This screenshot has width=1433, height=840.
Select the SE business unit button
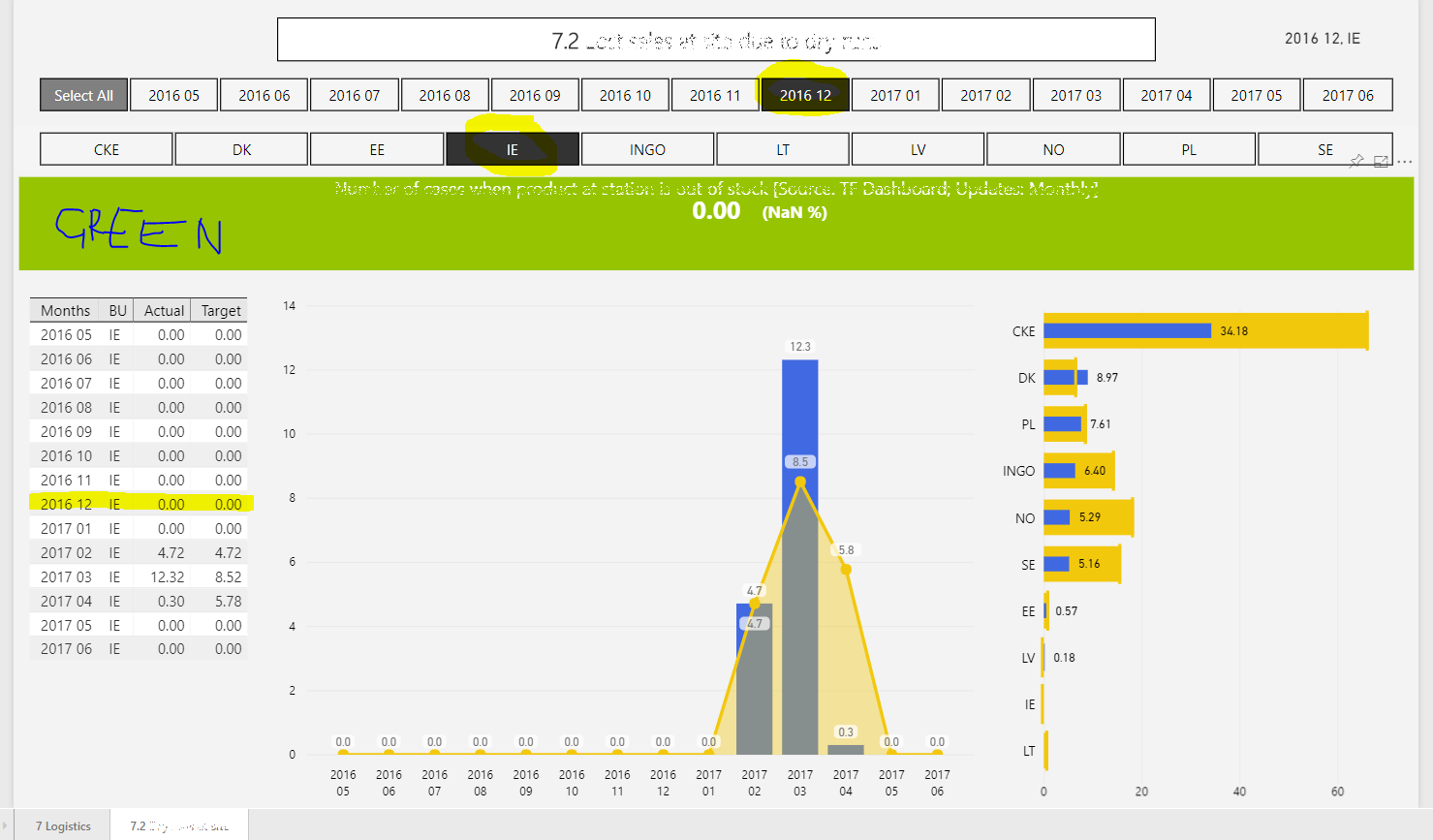pyautogui.click(x=1325, y=149)
